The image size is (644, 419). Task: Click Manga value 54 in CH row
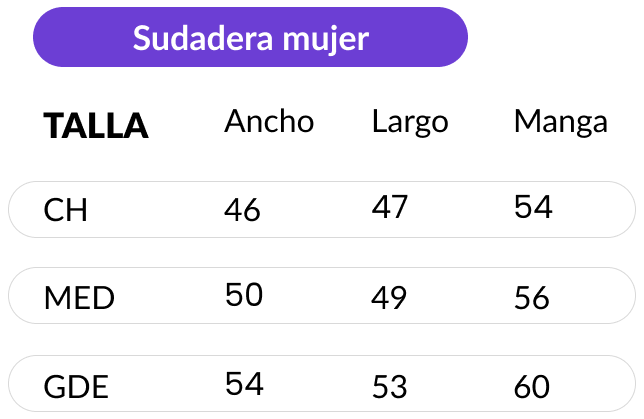click(533, 207)
